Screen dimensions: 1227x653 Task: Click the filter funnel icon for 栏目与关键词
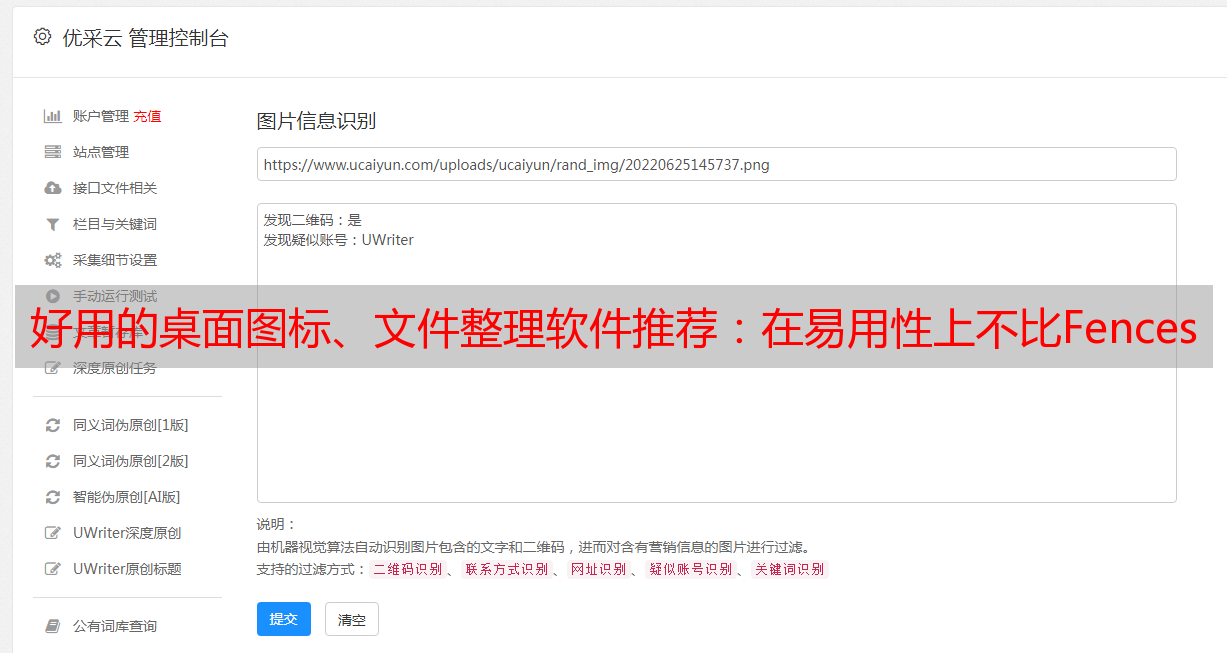click(x=53, y=224)
